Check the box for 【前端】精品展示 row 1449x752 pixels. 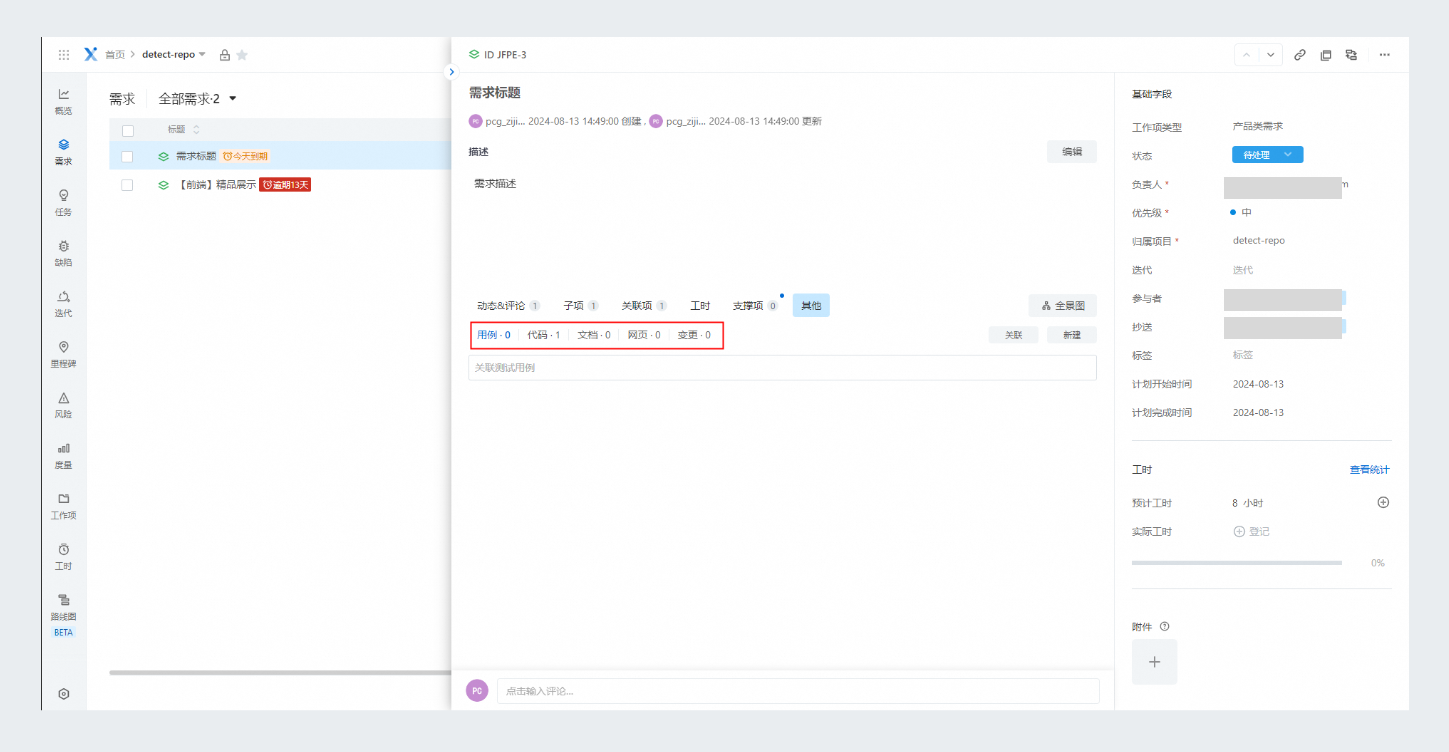pos(127,185)
